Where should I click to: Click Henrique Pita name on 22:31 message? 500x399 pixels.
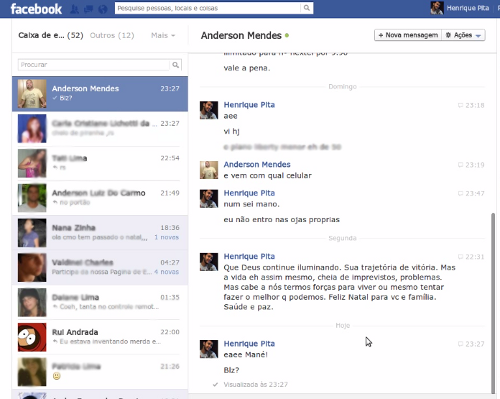[x=249, y=256]
